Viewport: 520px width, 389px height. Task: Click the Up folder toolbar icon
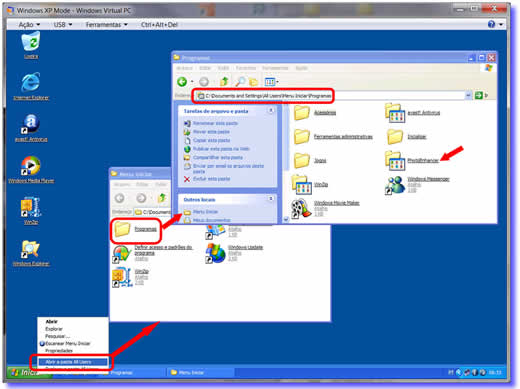click(x=224, y=82)
